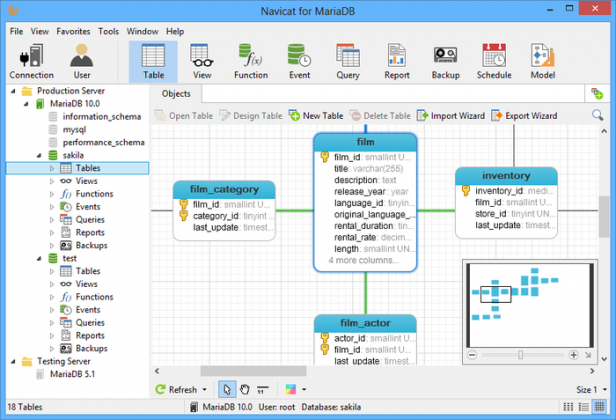Select the arrow pointer tool
The width and height of the screenshot is (616, 420).
click(227, 390)
